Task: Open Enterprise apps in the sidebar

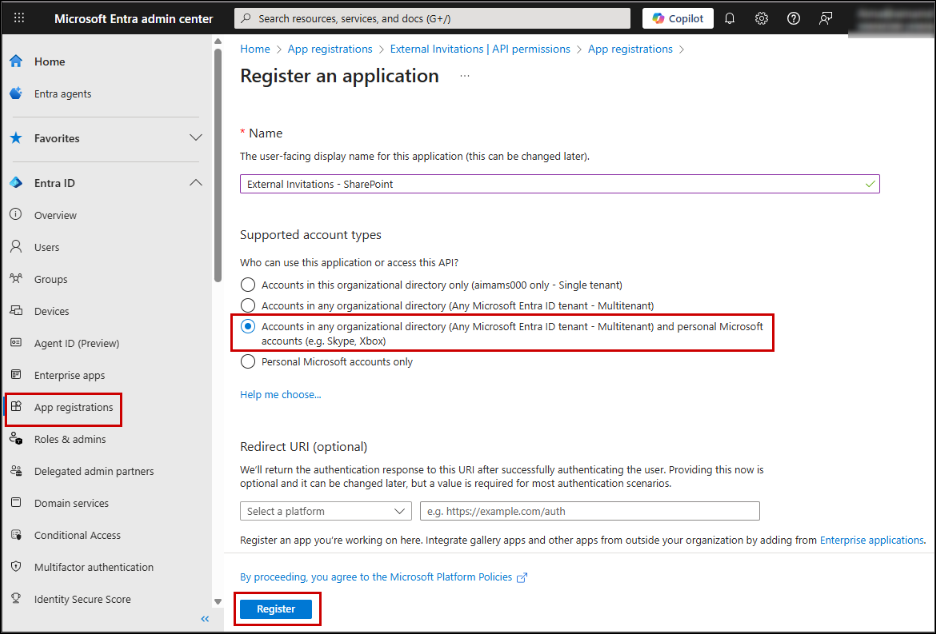Action: 69,375
